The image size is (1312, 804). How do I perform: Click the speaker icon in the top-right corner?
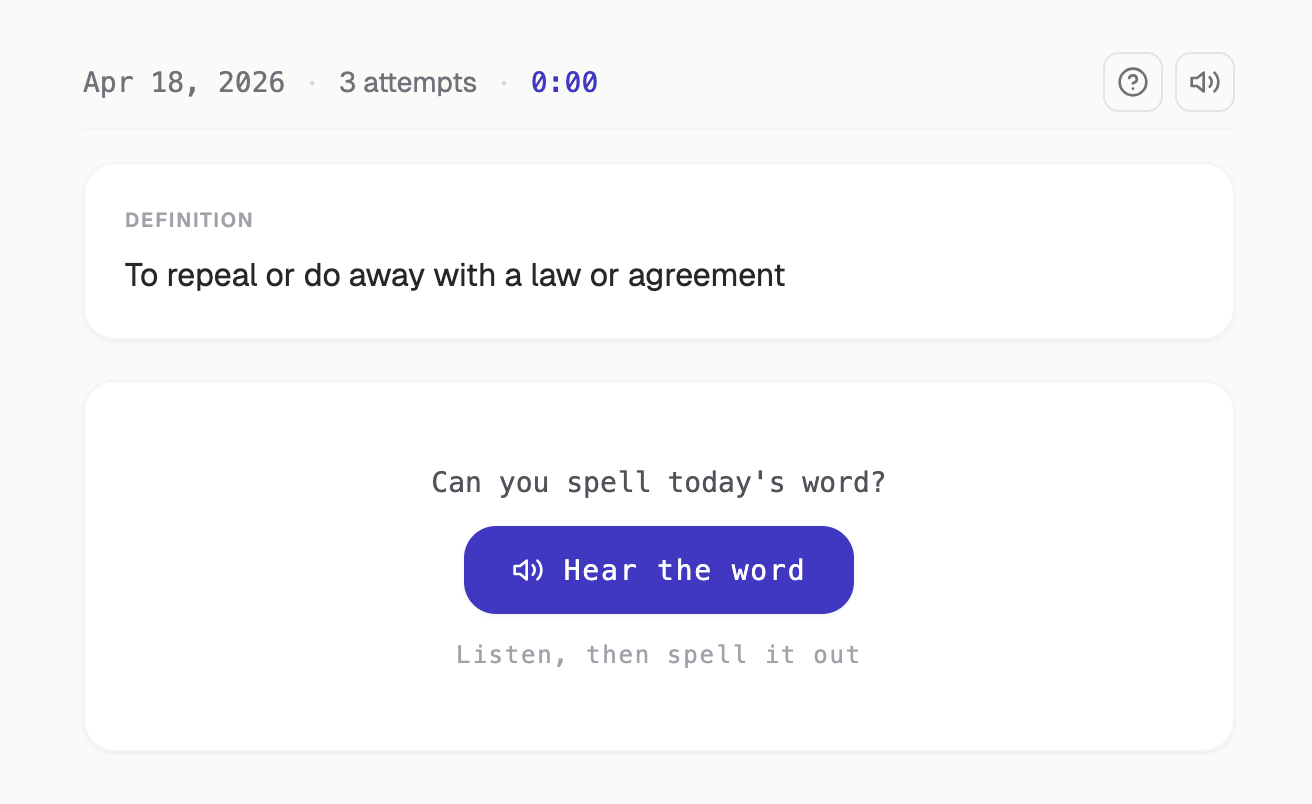pyautogui.click(x=1204, y=82)
